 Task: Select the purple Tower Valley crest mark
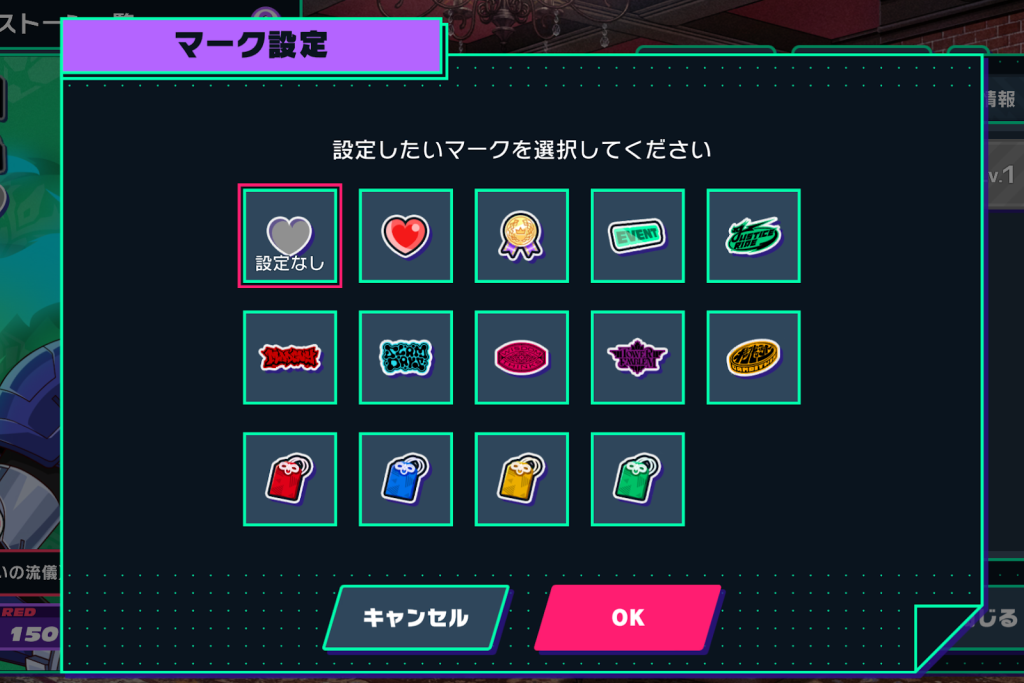click(637, 357)
